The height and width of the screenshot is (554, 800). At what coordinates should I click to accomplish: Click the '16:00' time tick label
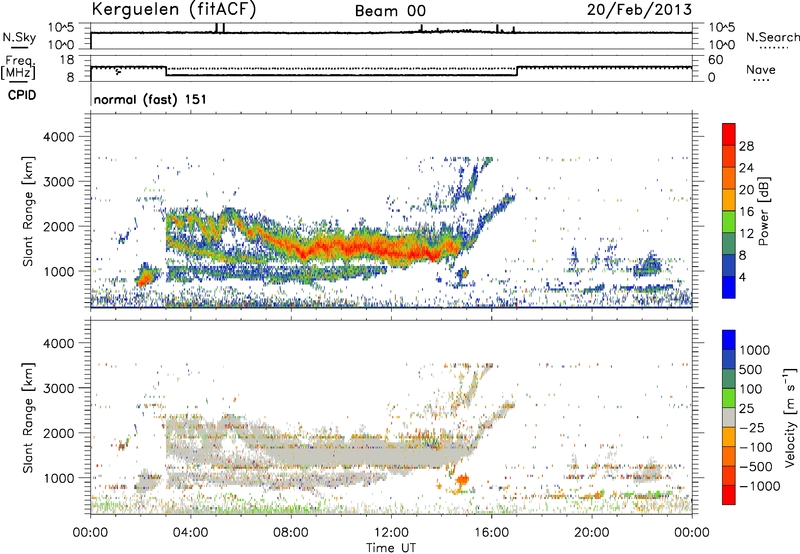(491, 533)
